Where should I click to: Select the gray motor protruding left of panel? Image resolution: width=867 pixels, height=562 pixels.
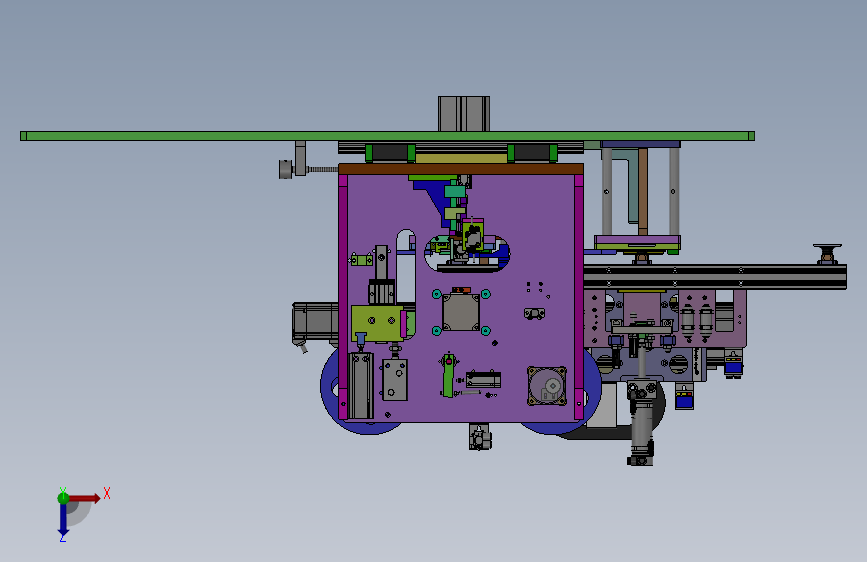click(315, 323)
